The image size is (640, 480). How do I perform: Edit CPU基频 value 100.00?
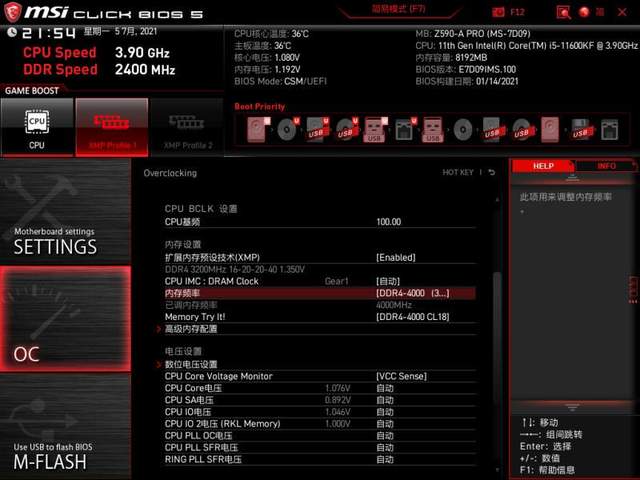389,222
